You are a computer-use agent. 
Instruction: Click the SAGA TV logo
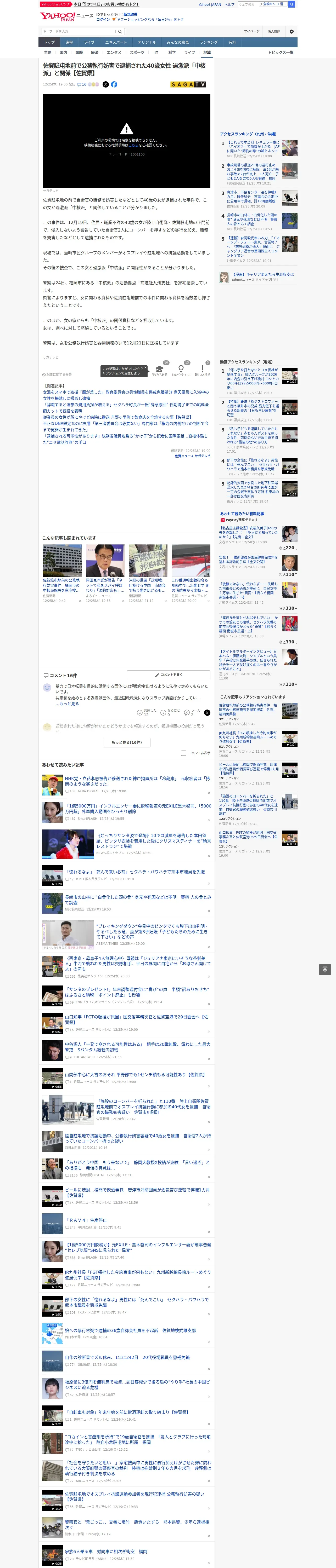pos(188,85)
